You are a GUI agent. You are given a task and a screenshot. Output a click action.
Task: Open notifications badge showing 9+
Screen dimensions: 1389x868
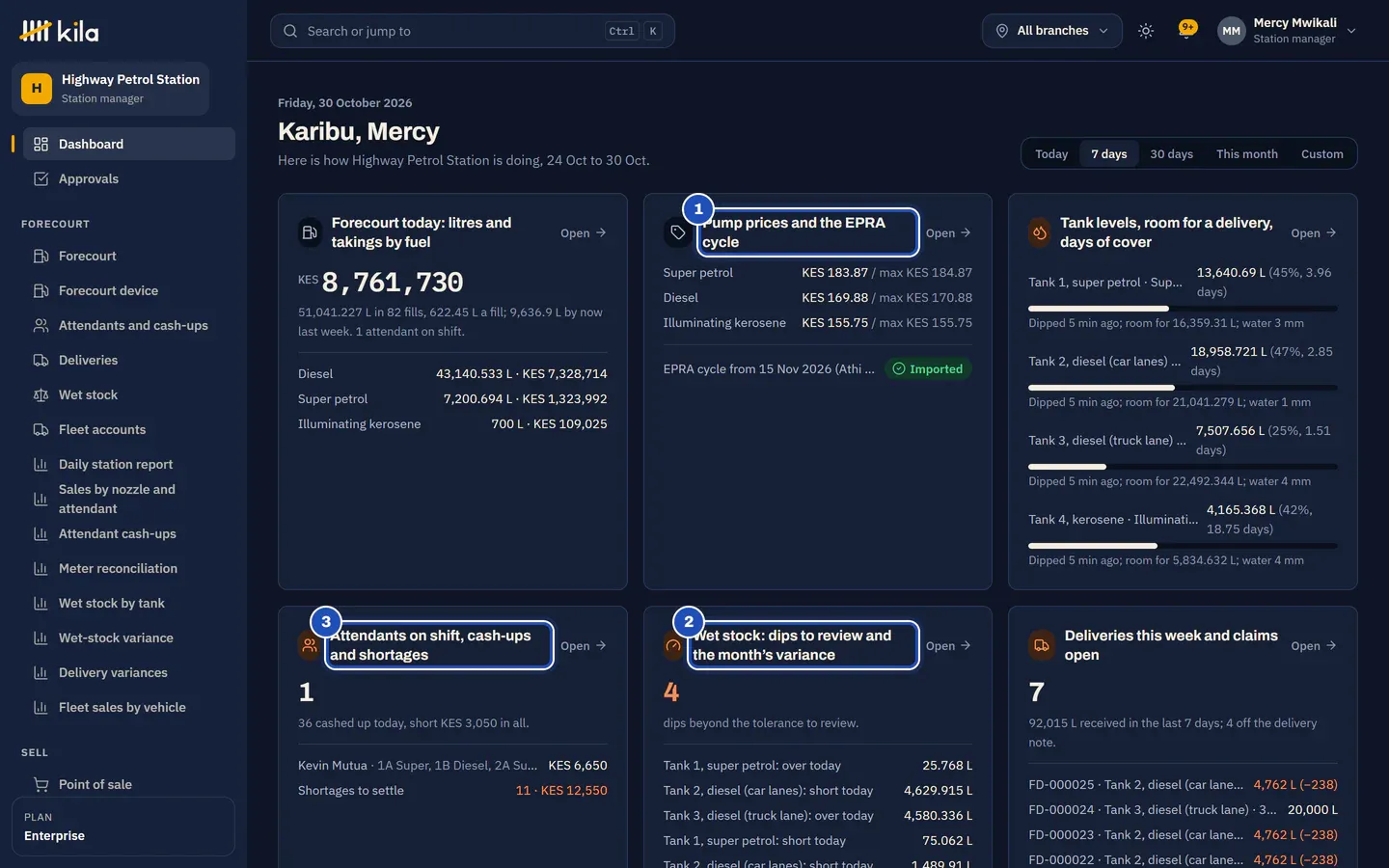point(1187,29)
